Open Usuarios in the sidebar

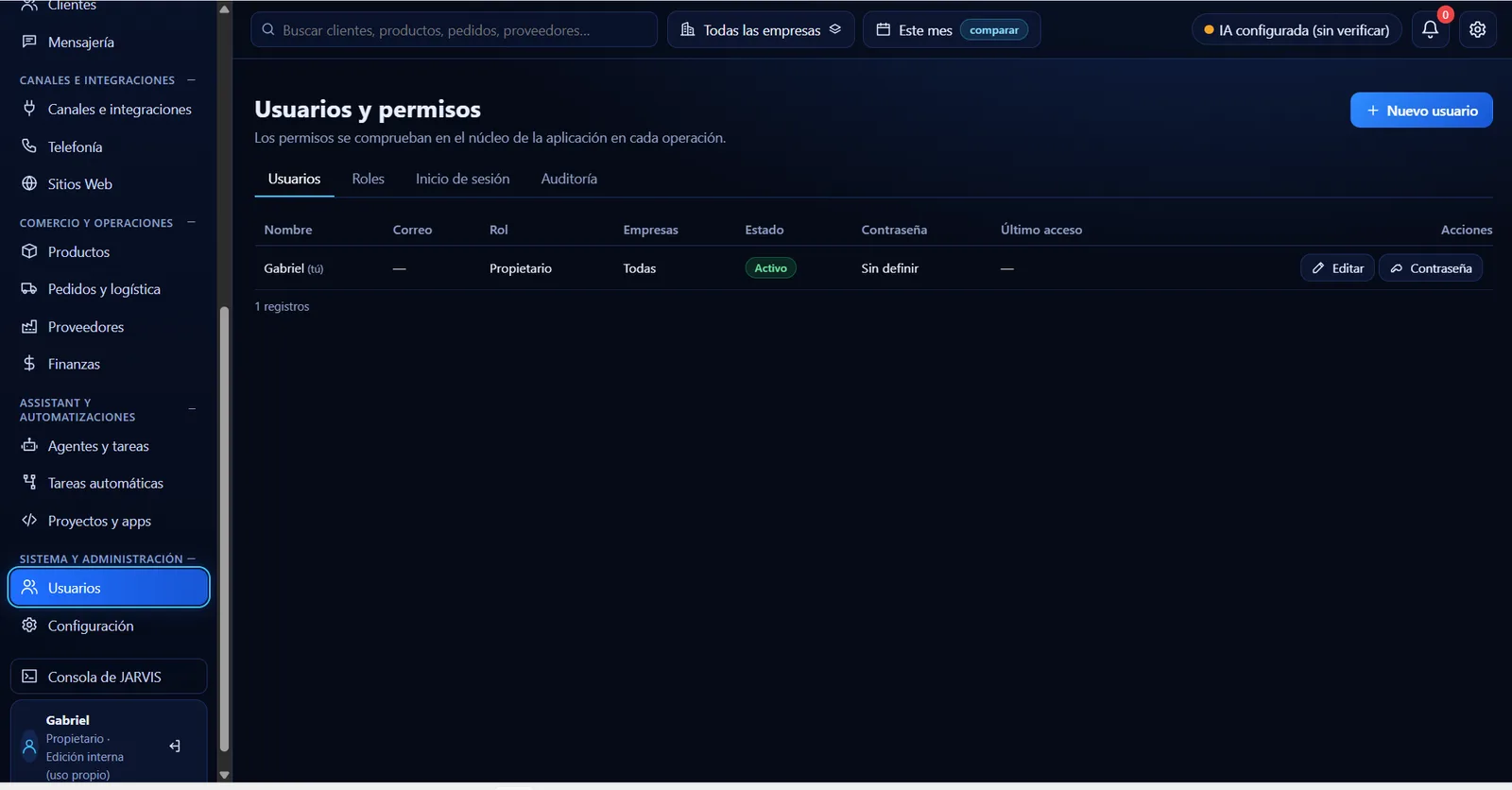(x=109, y=588)
